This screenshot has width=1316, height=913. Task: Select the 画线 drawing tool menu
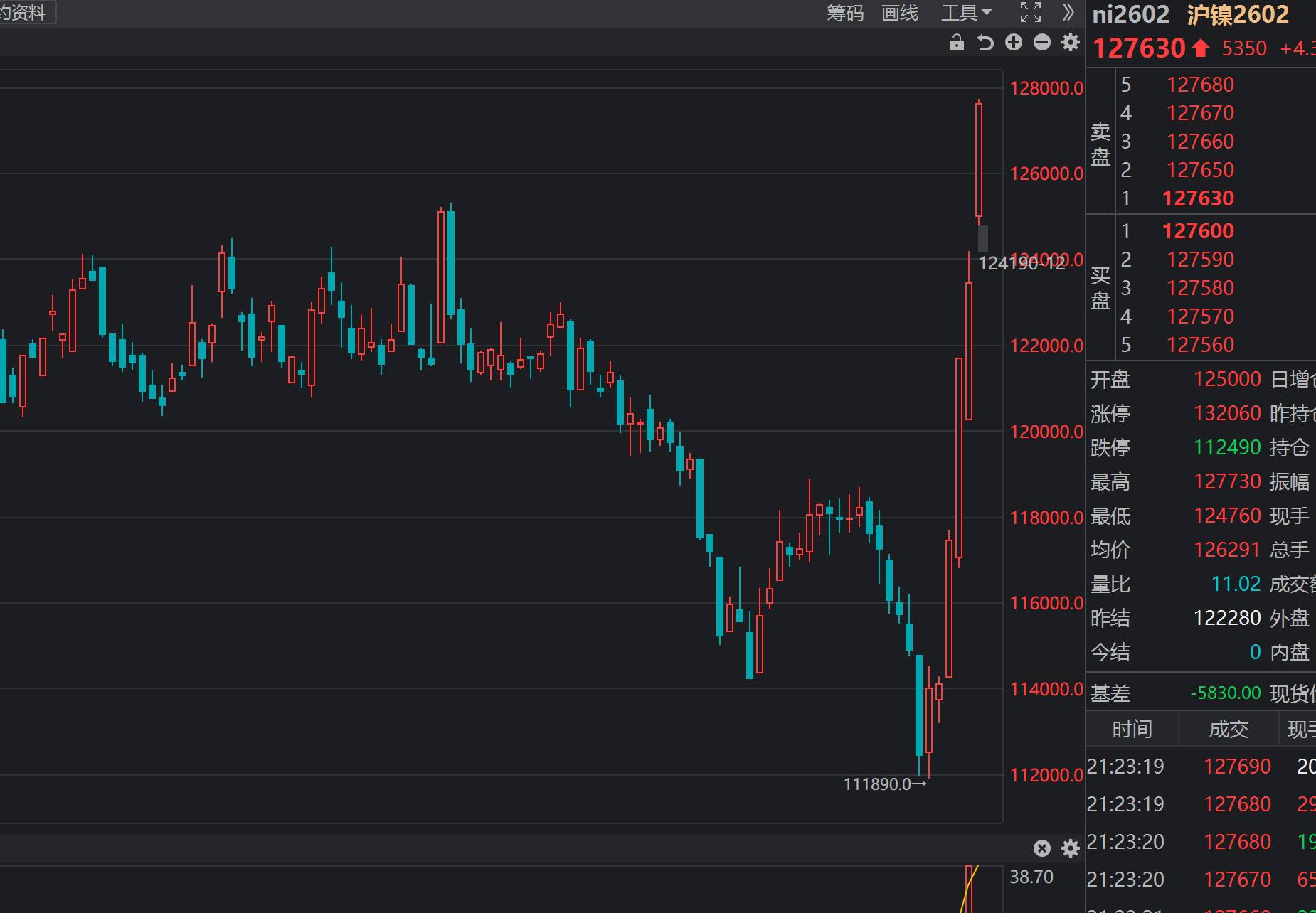[x=900, y=13]
